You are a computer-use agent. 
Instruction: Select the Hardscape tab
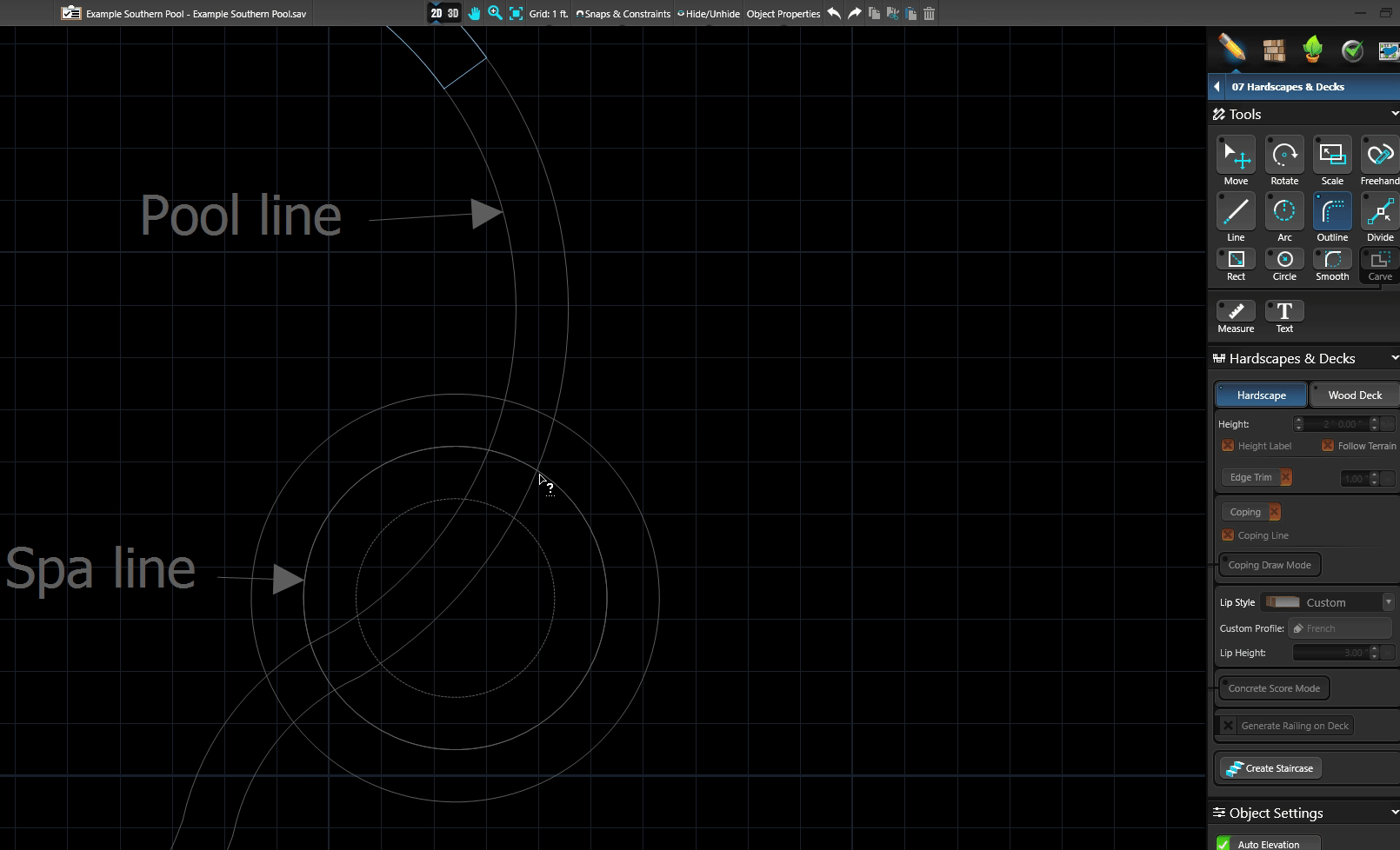tap(1261, 395)
